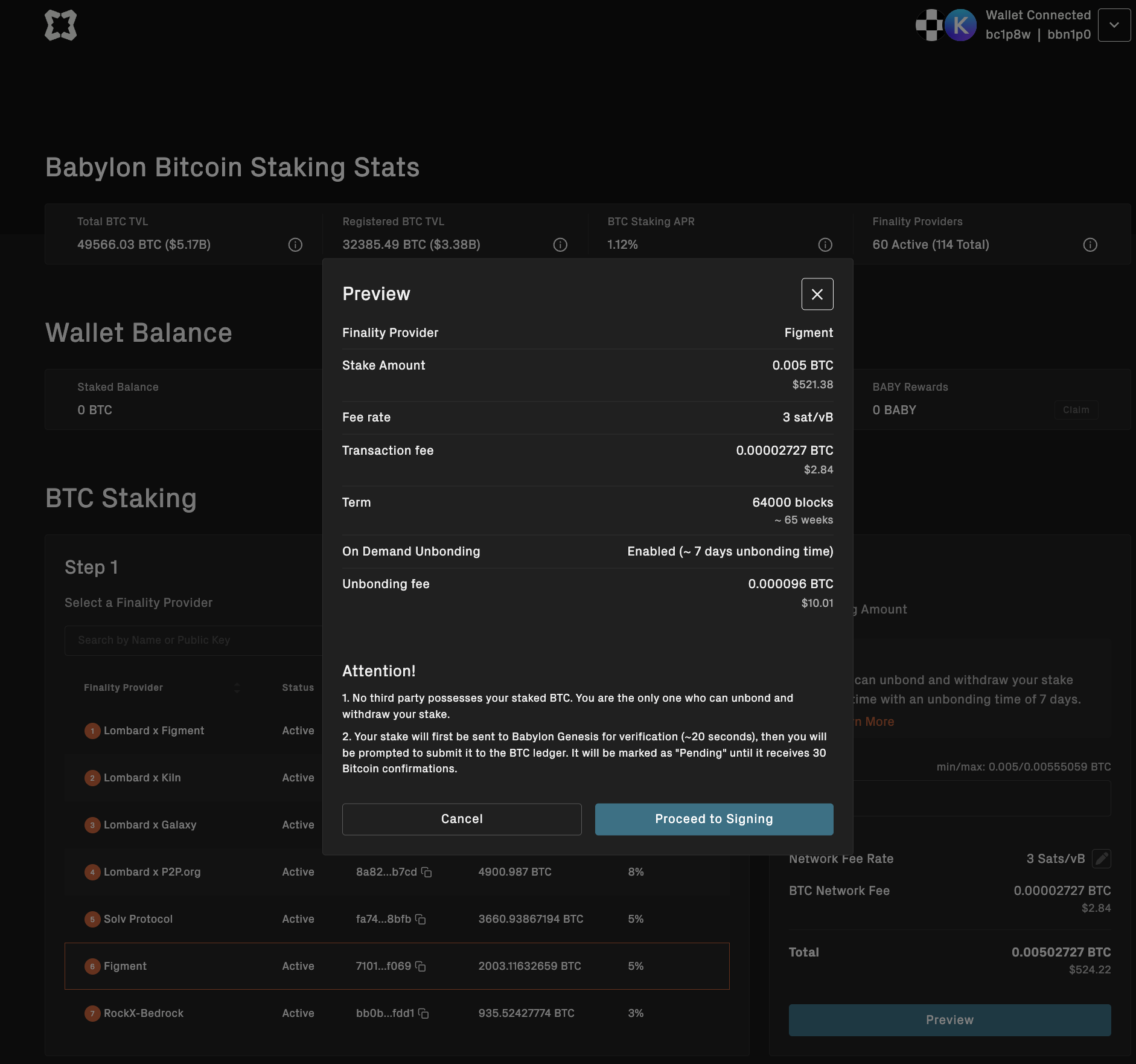The image size is (1136, 1064).
Task: Open the wallet account dropdown chevron
Action: 1114,25
